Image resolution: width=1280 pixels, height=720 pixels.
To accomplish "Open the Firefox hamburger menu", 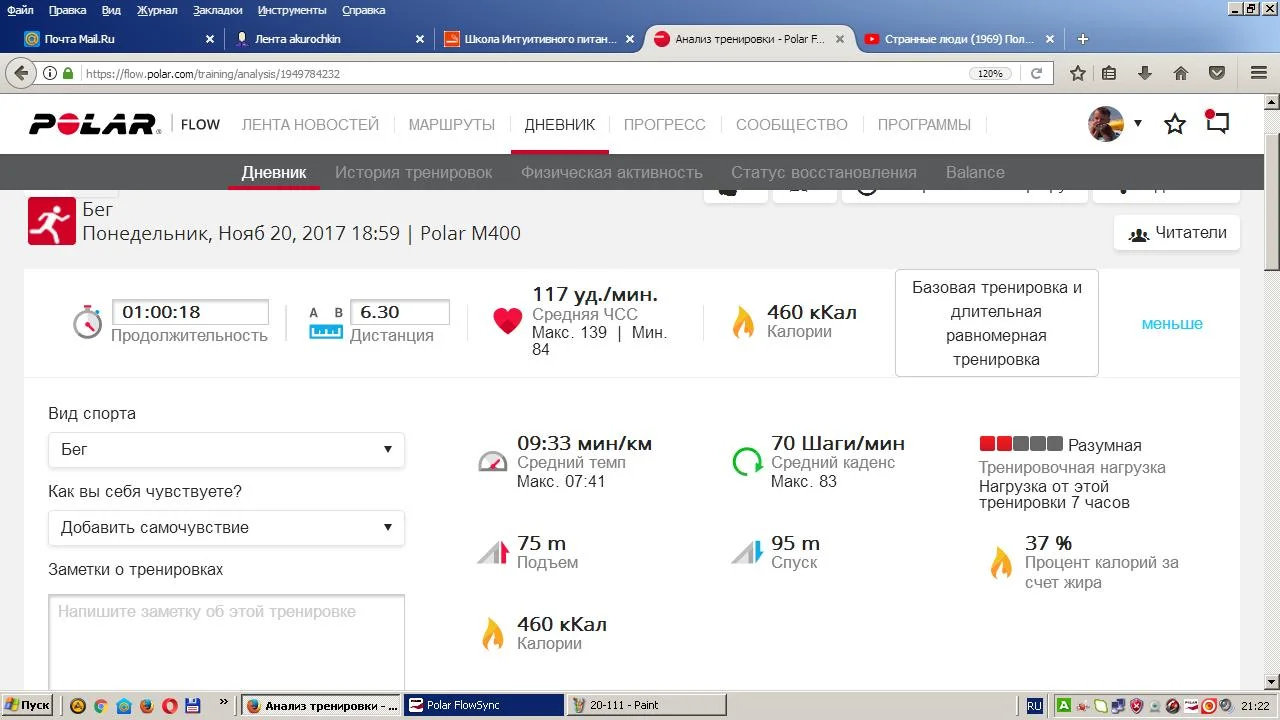I will pos(1259,74).
